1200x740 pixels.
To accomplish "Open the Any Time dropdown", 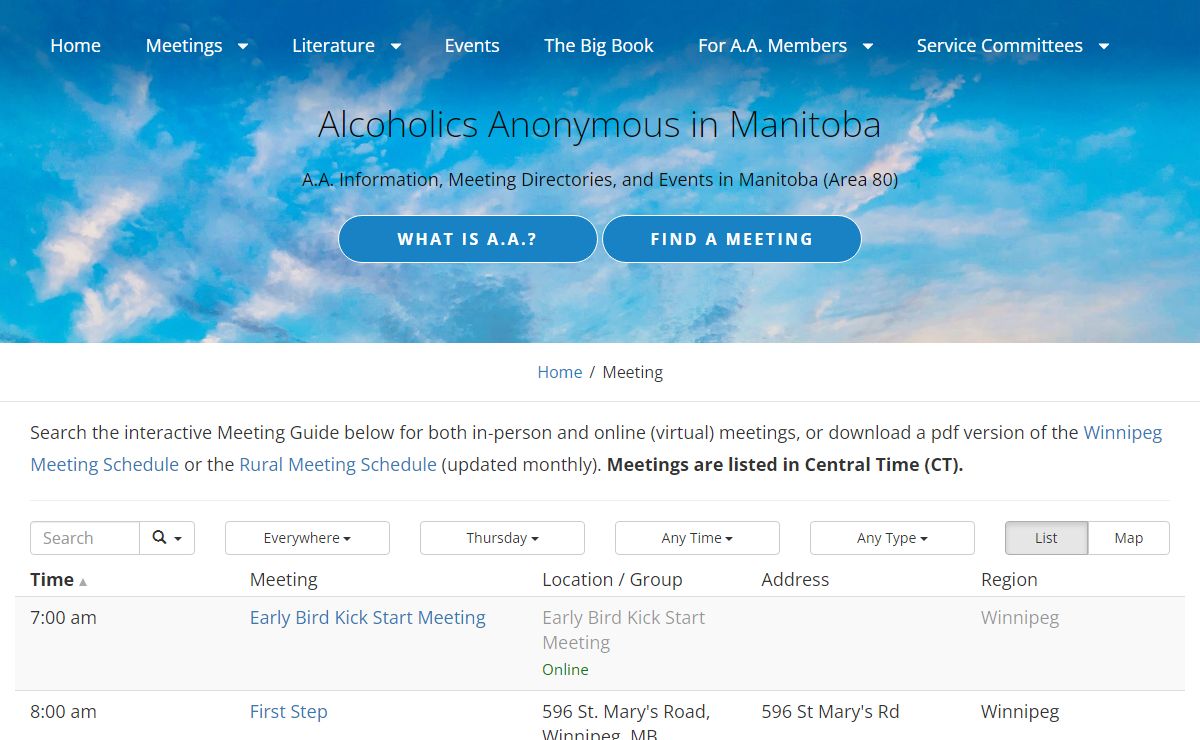I will (x=697, y=538).
